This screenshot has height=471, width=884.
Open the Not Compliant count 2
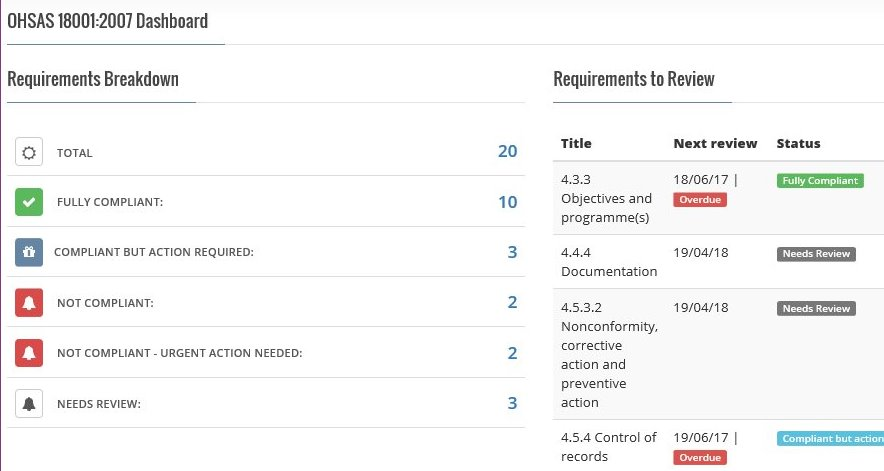pyautogui.click(x=512, y=302)
